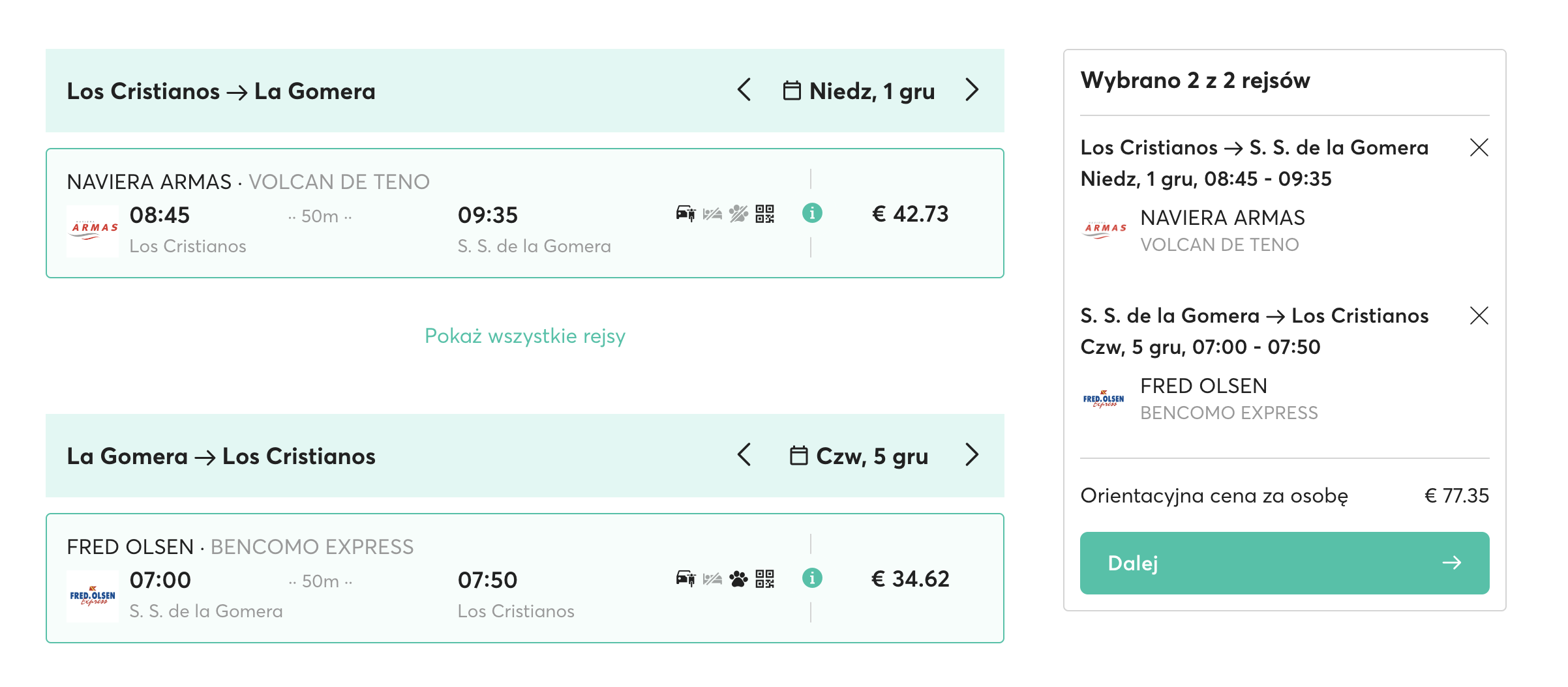
Task: Click the QR code icon on Fred Olsen row
Action: 764,579
